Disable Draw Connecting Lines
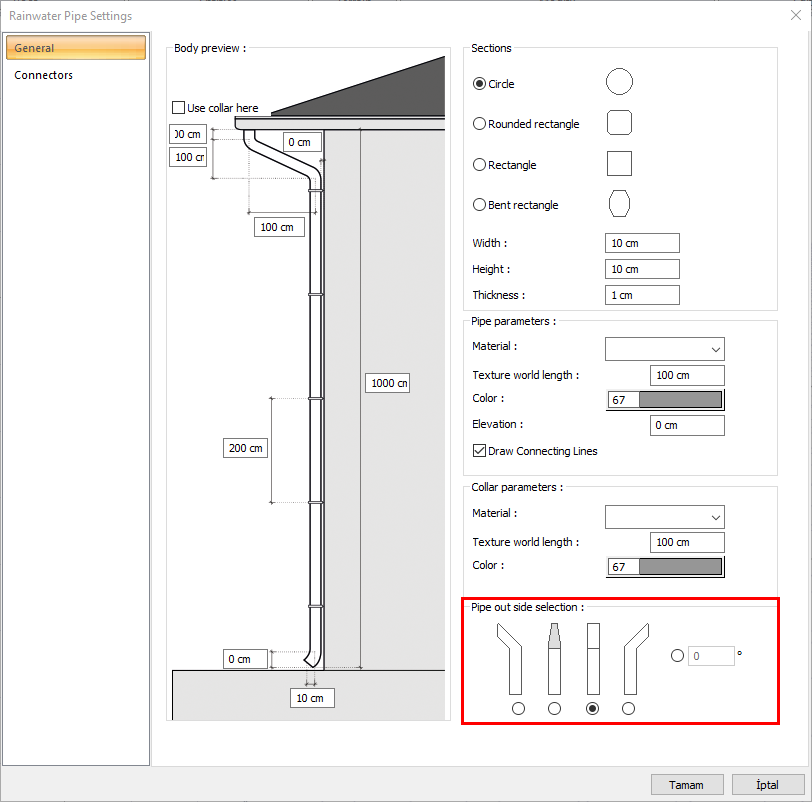 point(479,450)
